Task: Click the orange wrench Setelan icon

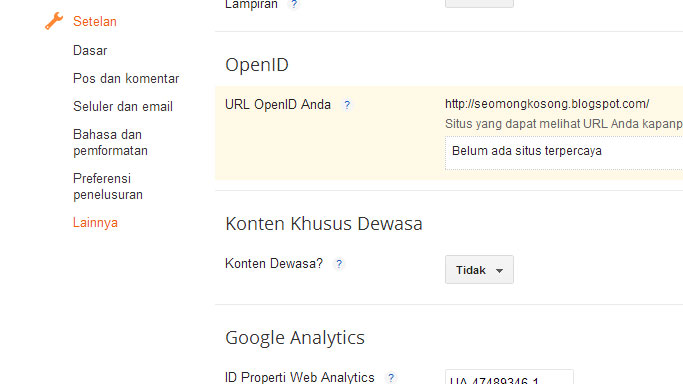Action: click(x=54, y=21)
